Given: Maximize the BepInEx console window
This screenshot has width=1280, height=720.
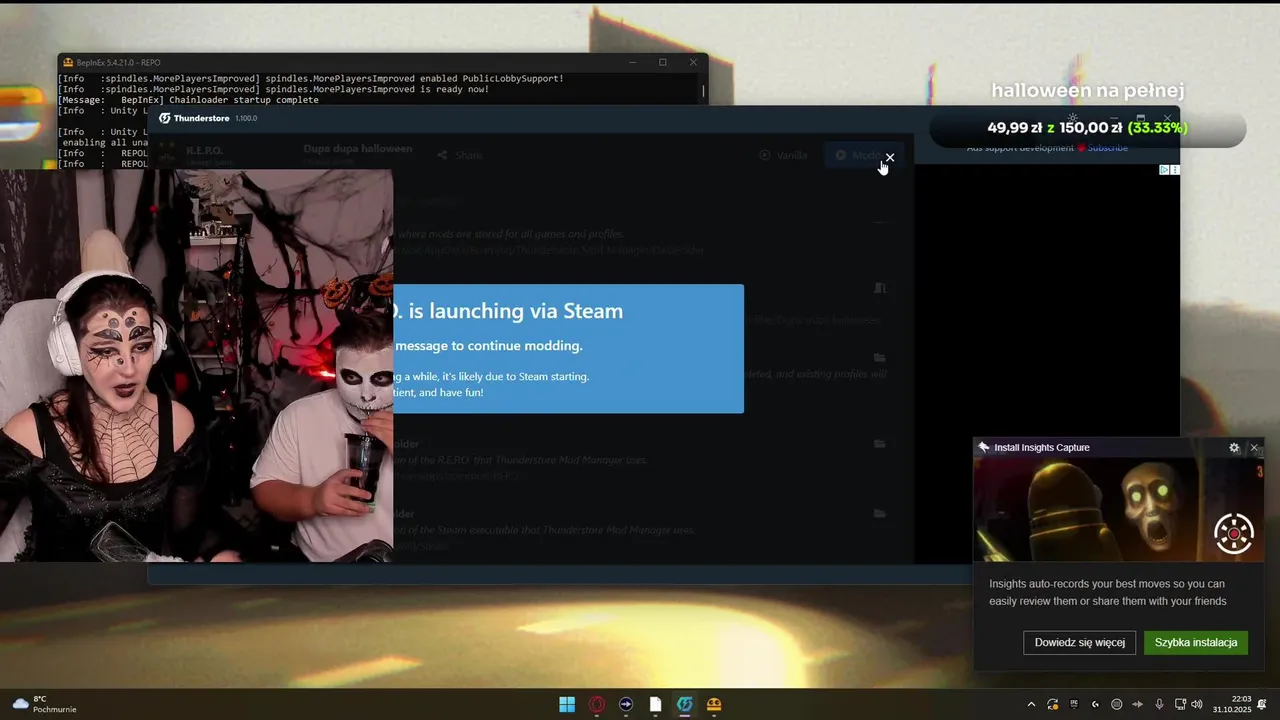Looking at the screenshot, I should pos(662,62).
